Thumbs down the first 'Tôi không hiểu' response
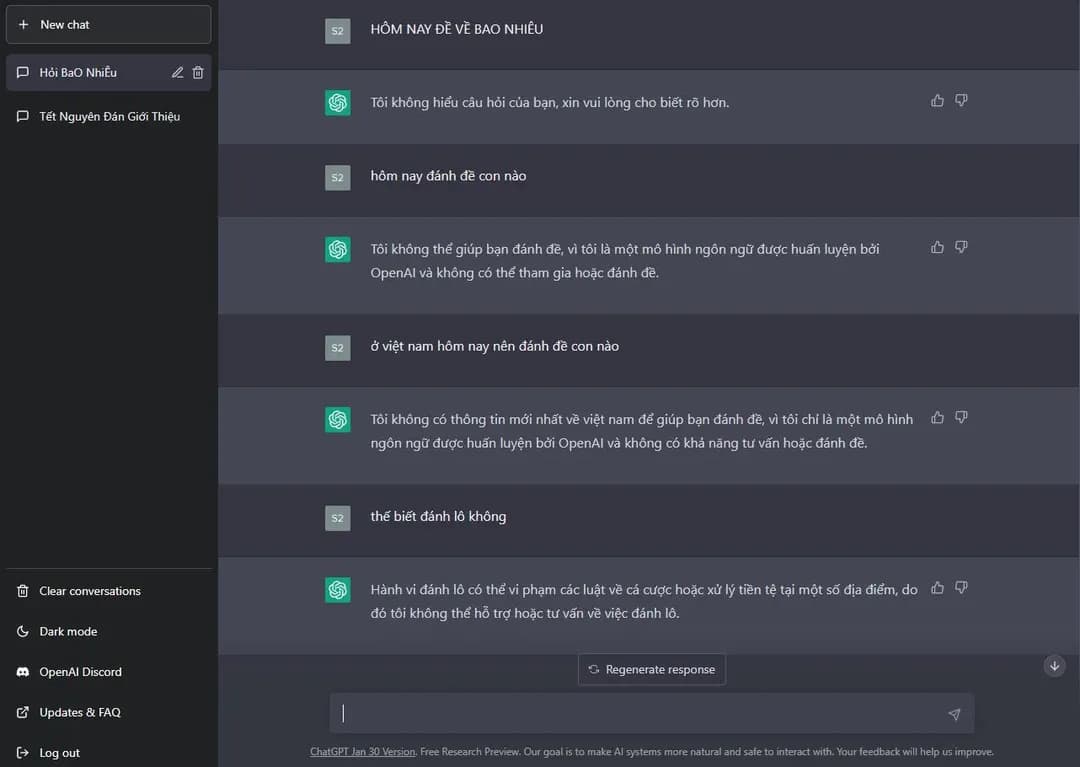Viewport: 1080px width, 767px height. click(x=961, y=100)
